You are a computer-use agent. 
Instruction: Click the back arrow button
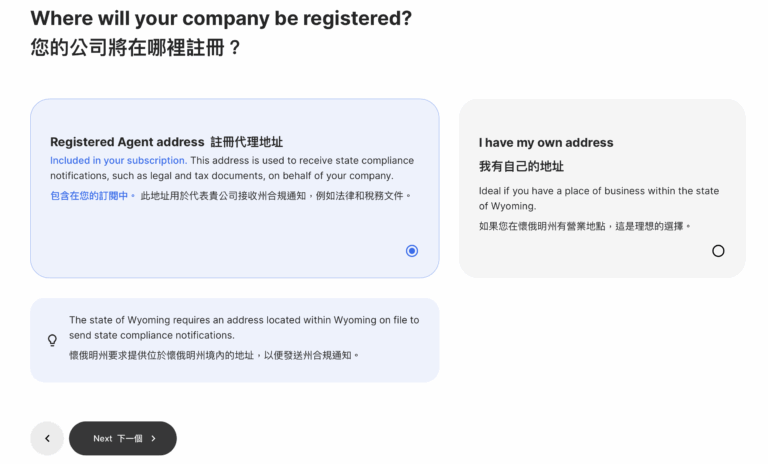[x=47, y=438]
